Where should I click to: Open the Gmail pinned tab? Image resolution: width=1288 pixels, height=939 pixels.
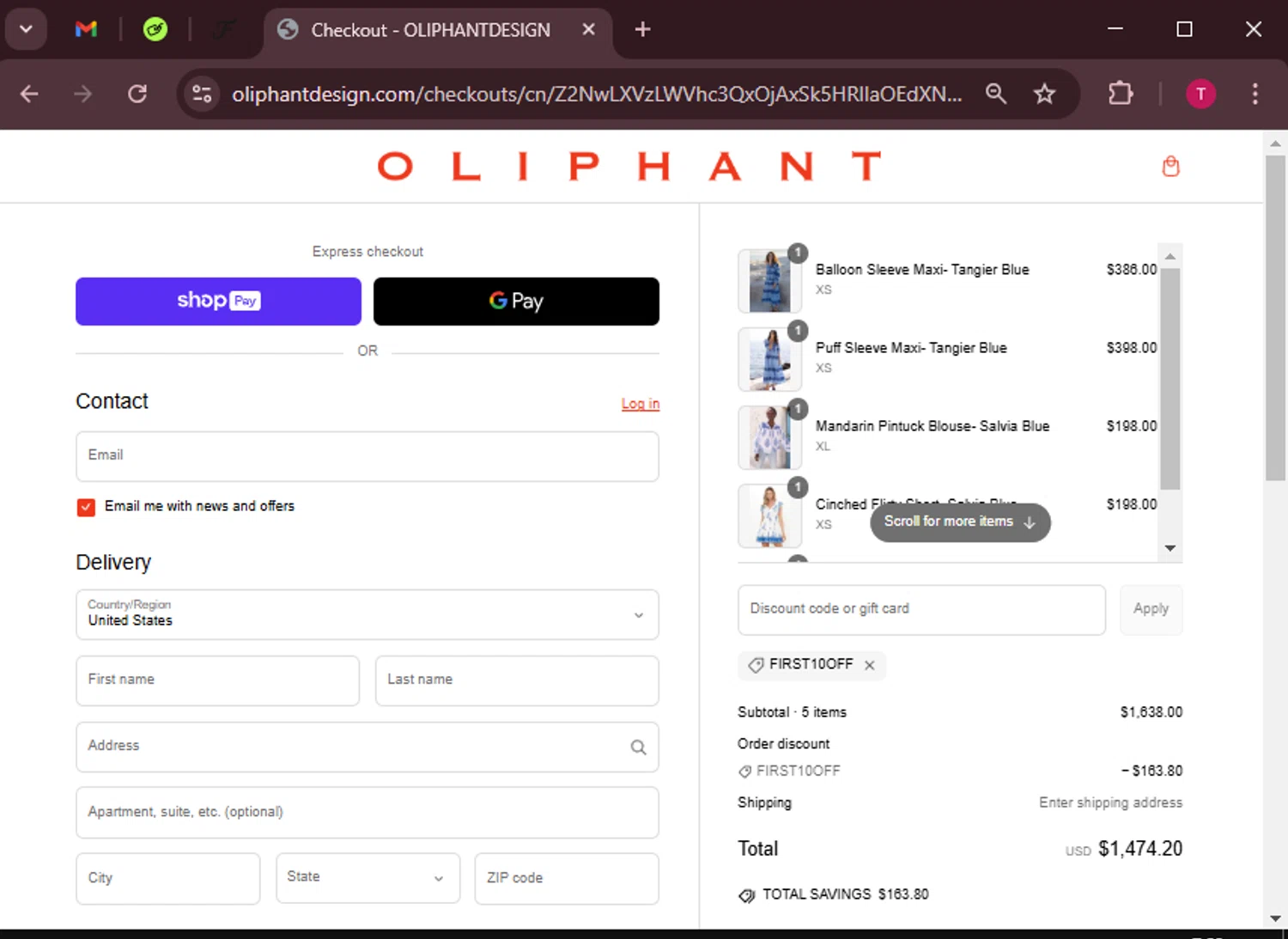click(86, 29)
